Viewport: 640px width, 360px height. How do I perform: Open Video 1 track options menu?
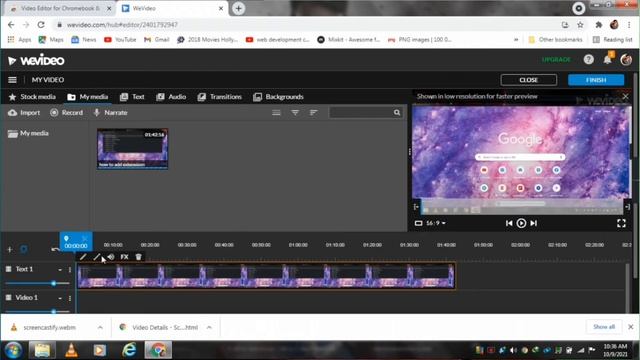70,298
